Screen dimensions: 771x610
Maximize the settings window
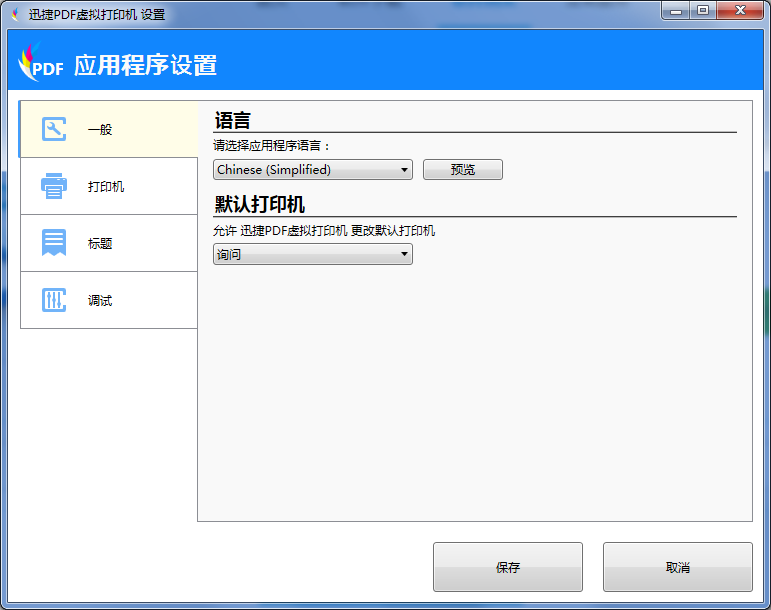[x=703, y=11]
